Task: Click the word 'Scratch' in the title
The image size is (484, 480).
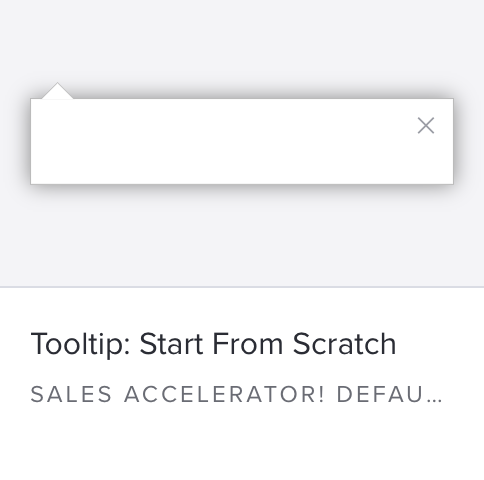Action: click(344, 344)
